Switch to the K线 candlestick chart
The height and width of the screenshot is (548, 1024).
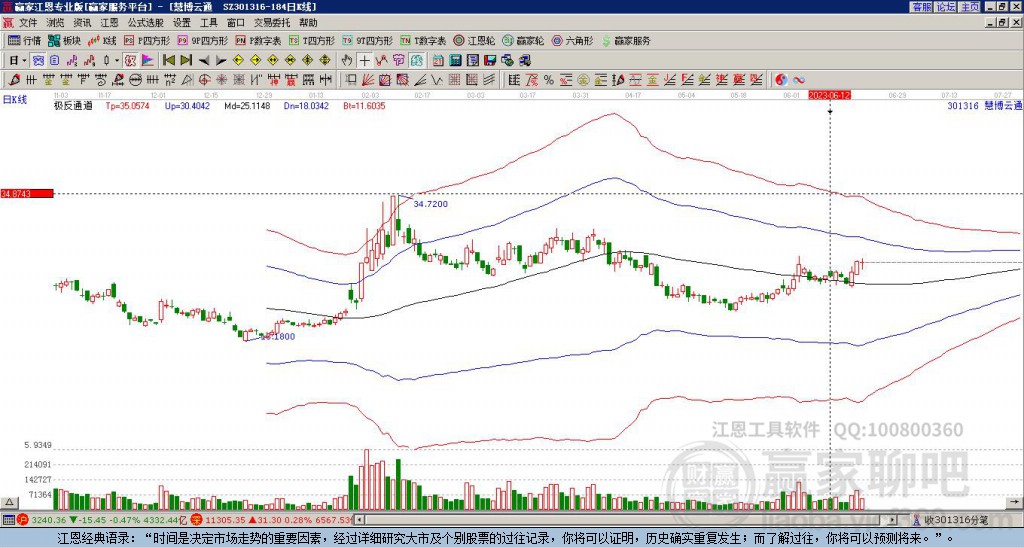pyautogui.click(x=102, y=40)
